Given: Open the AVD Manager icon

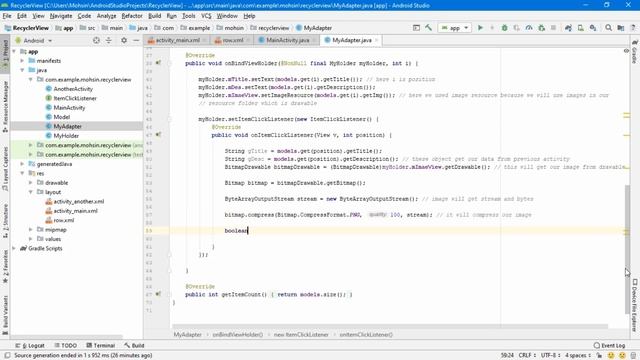Looking at the screenshot, I should pos(580,28).
